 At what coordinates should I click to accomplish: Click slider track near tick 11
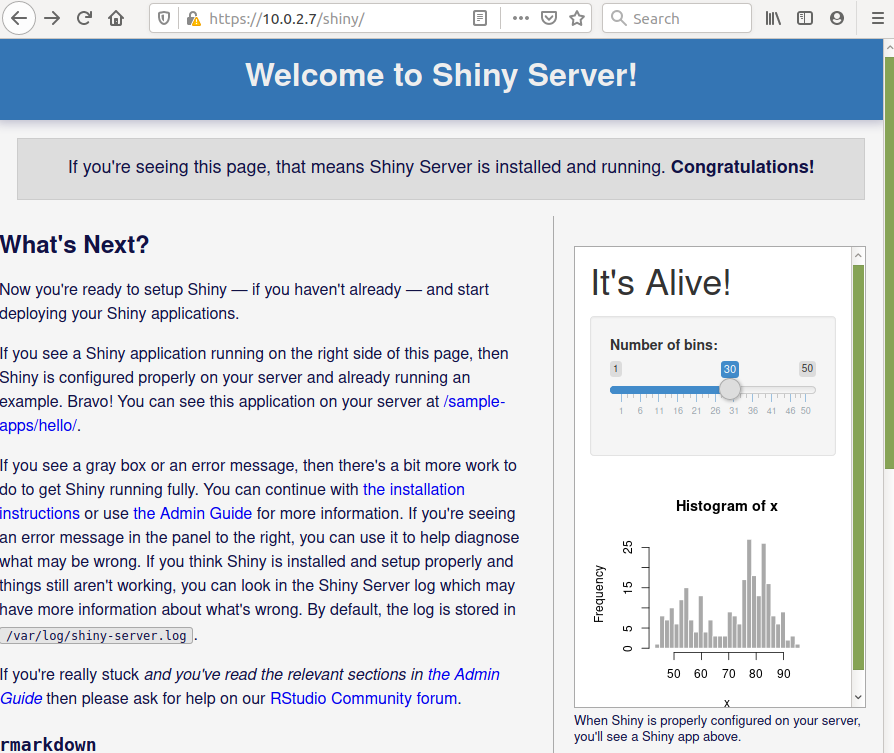(x=659, y=390)
